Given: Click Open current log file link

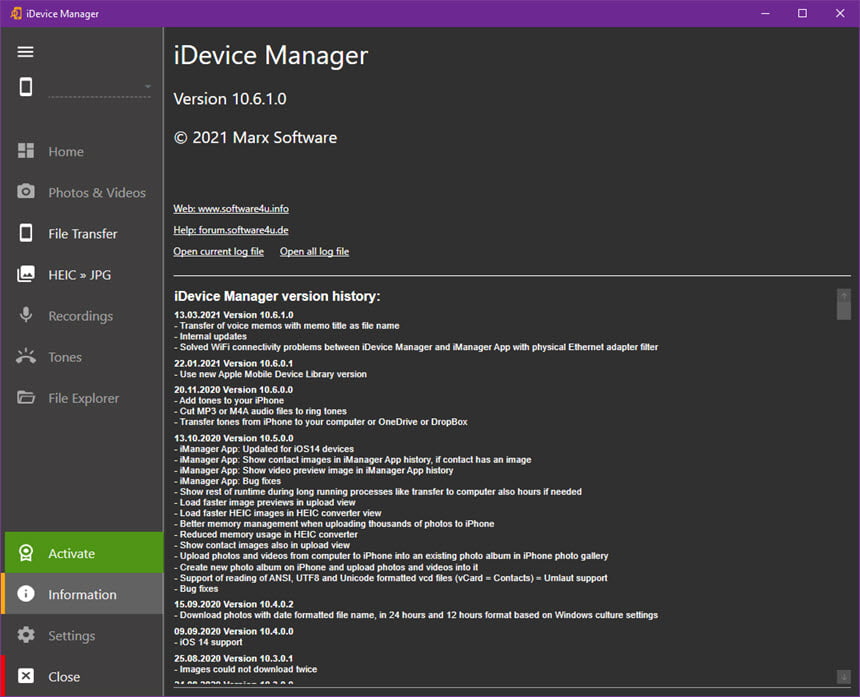Looking at the screenshot, I should (x=218, y=252).
